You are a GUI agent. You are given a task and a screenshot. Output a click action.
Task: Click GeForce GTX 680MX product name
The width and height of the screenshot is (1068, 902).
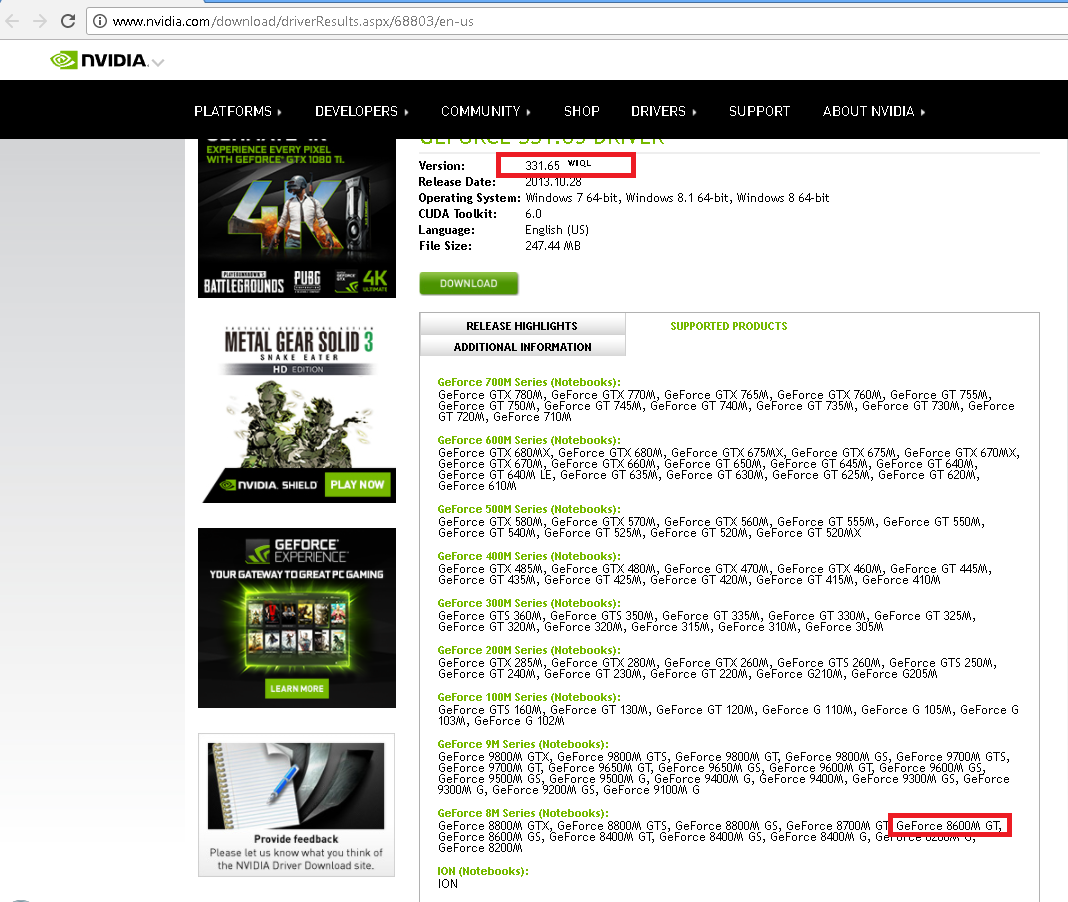pos(494,453)
